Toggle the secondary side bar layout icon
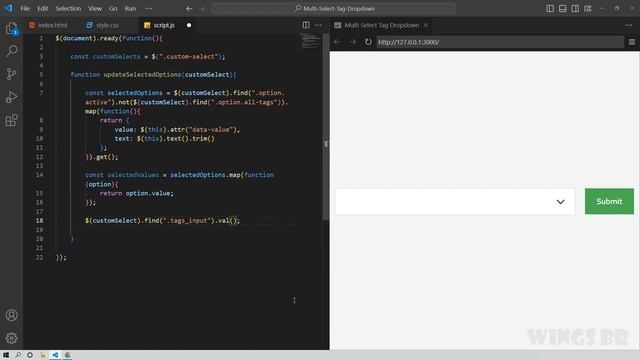Image resolution: width=640 pixels, height=360 pixels. coord(575,9)
